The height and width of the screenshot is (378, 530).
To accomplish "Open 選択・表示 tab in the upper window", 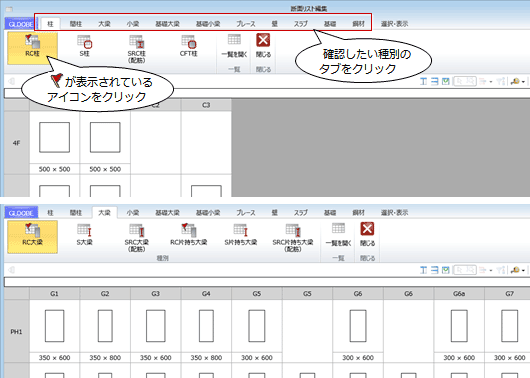I will 394,24.
